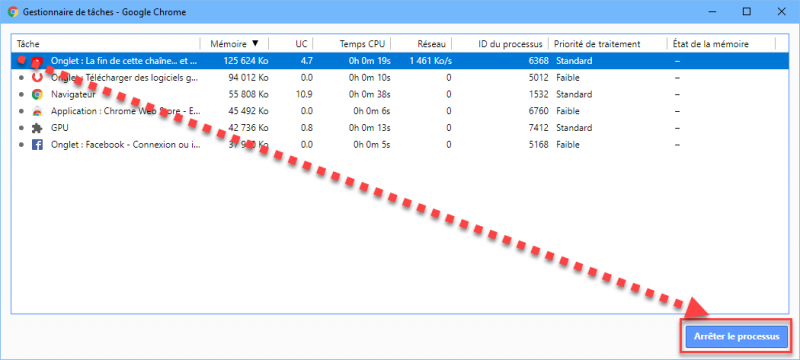Select the GPU task name
The image size is (800, 360).
[60, 128]
